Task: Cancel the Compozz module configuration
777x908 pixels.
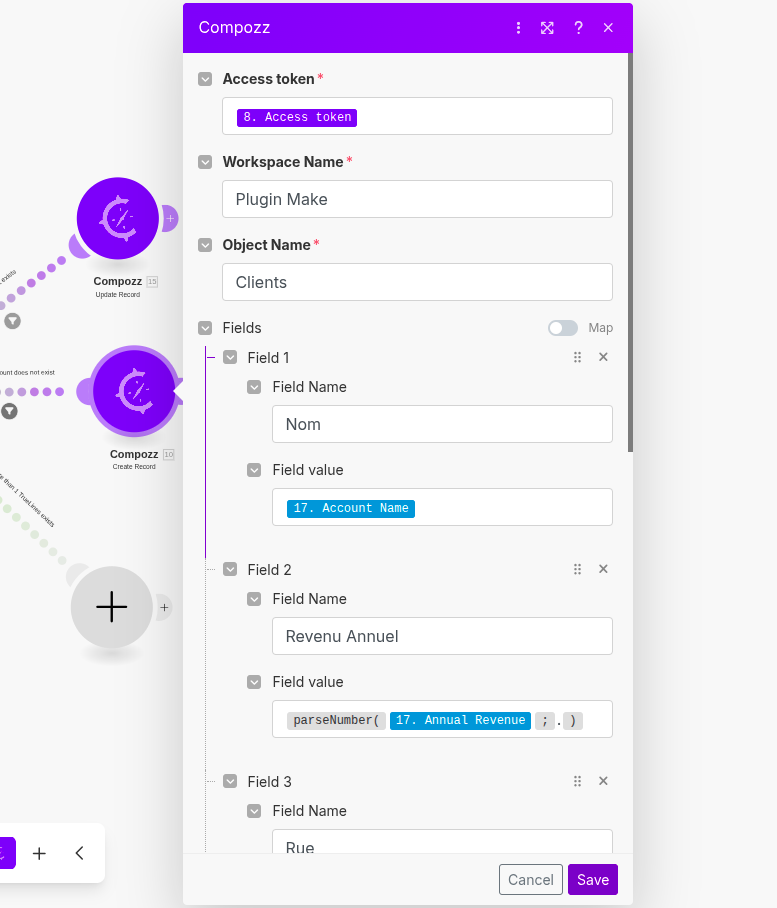Action: [530, 880]
